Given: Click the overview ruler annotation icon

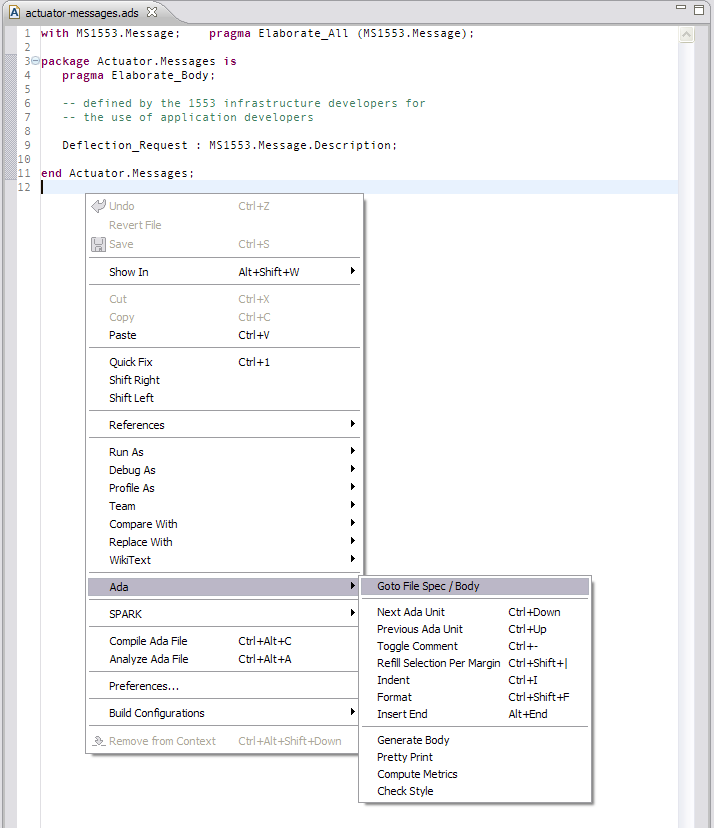Looking at the screenshot, I should pos(686,35).
